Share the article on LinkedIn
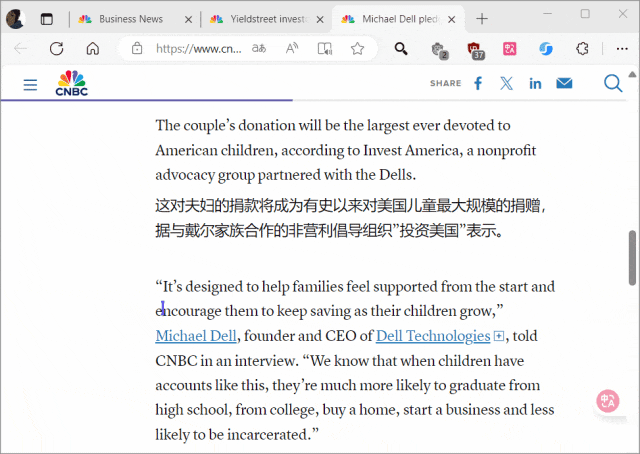 pos(535,84)
